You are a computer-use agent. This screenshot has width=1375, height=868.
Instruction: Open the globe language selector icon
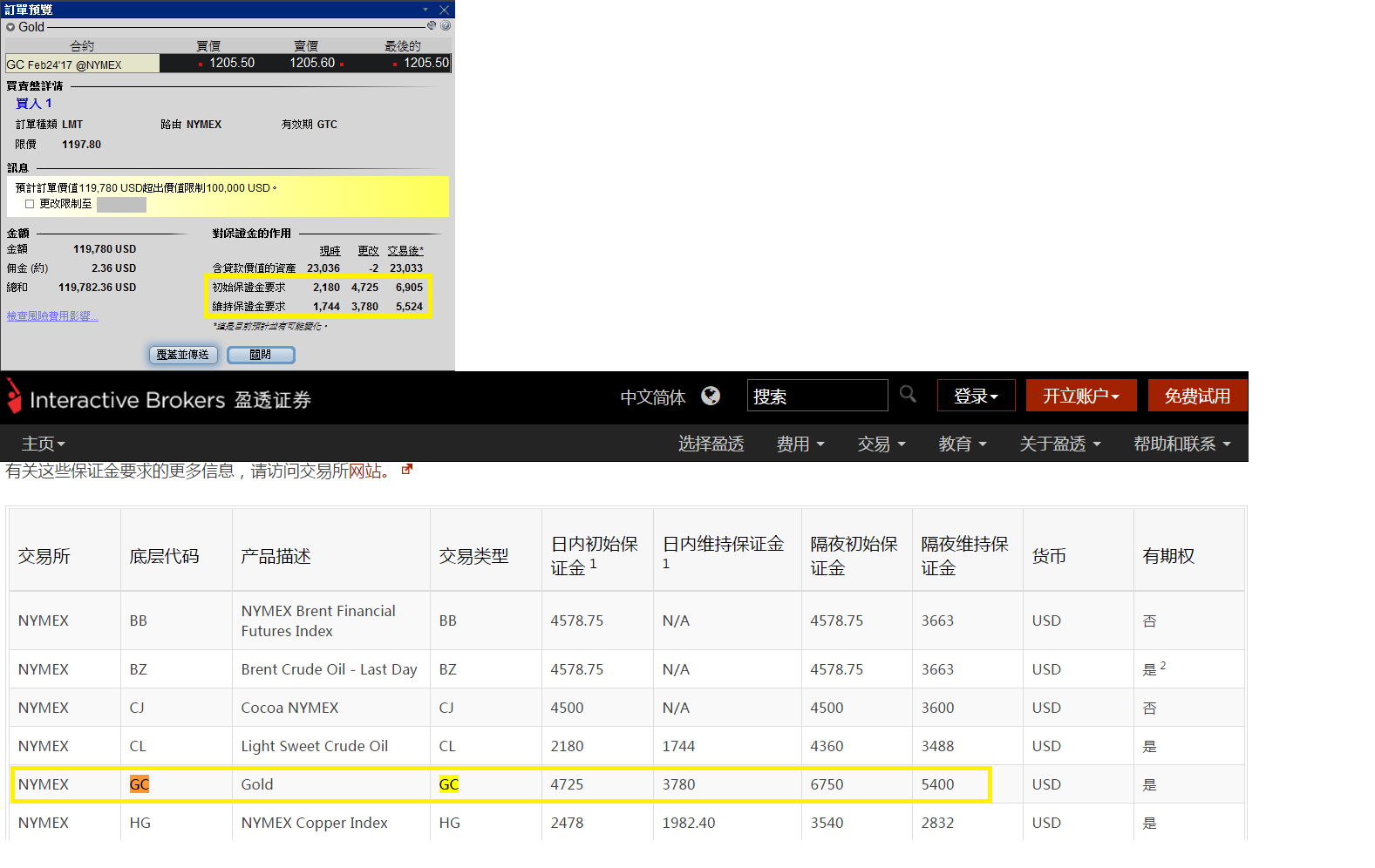click(711, 397)
